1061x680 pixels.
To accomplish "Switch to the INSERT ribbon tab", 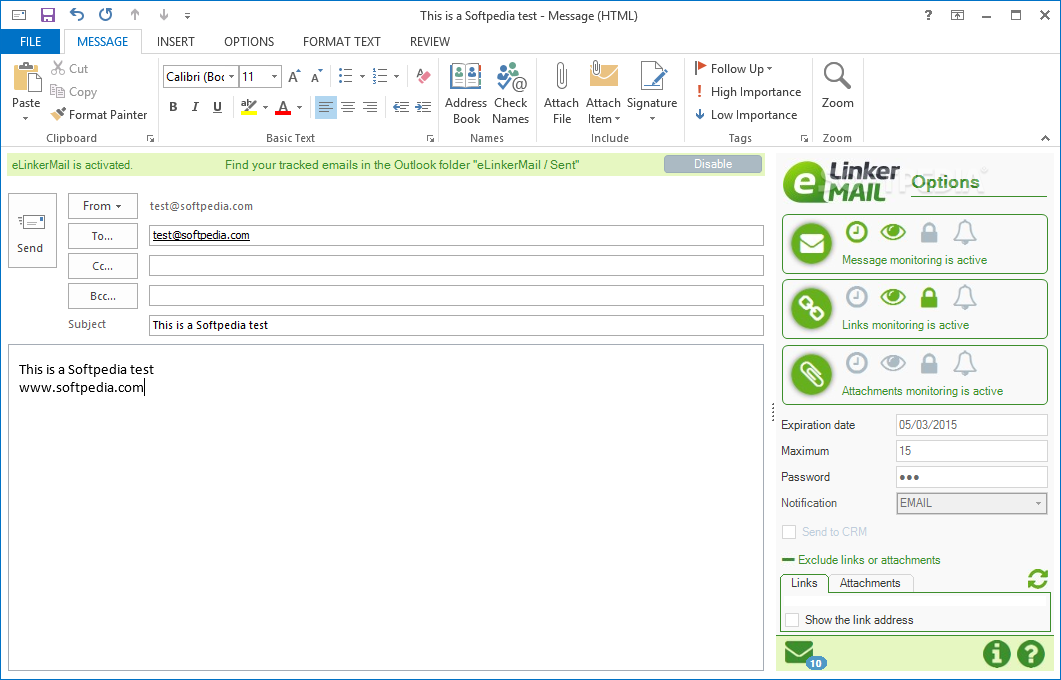I will tap(175, 41).
